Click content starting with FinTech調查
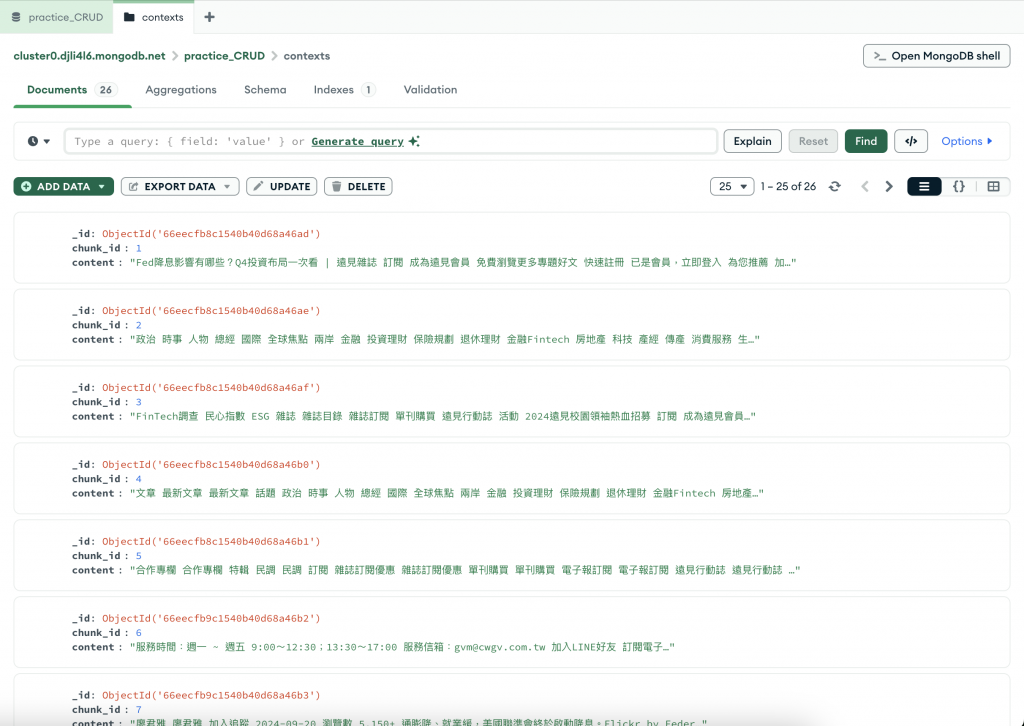 coord(442,417)
